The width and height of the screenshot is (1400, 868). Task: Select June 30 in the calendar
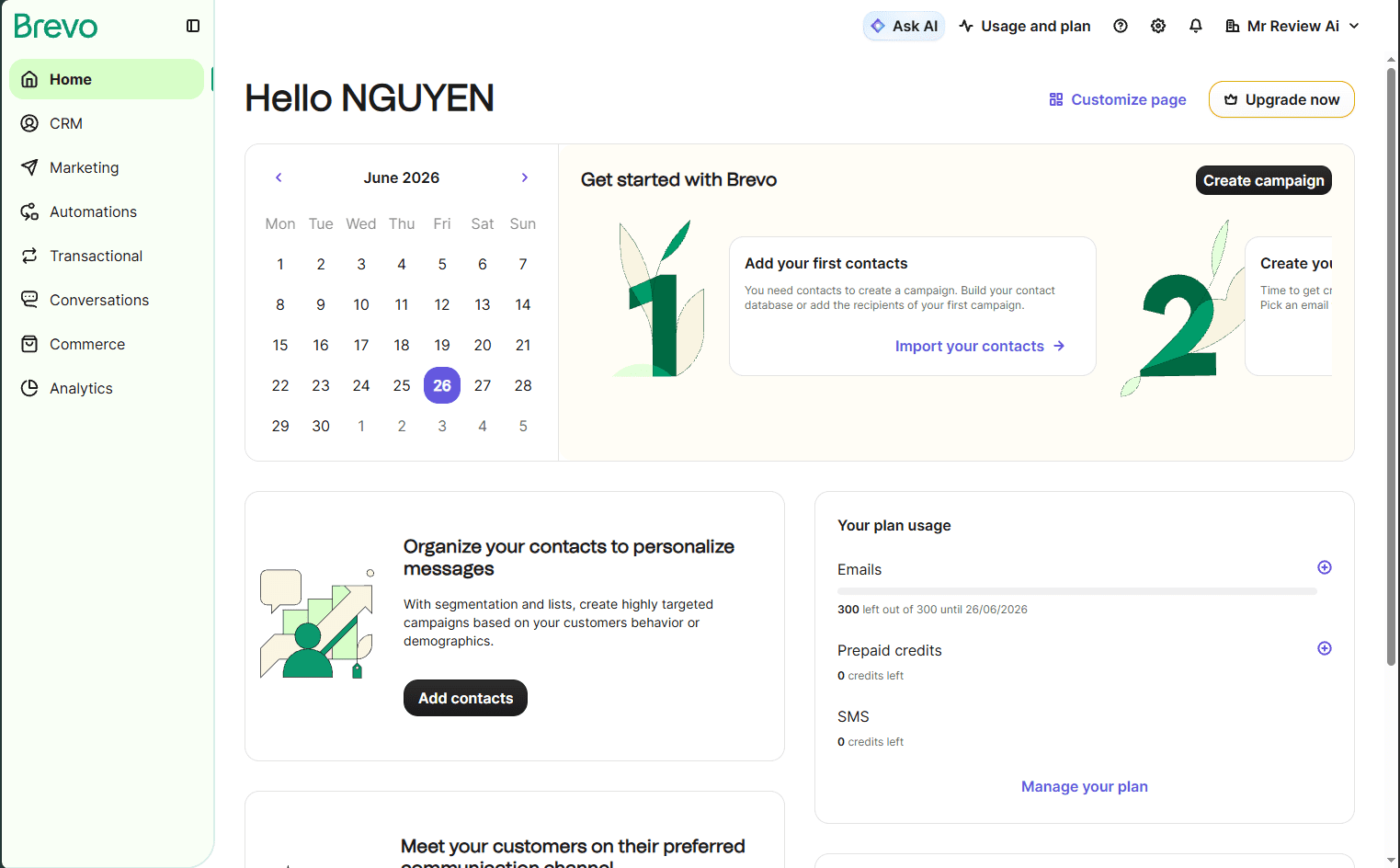coord(321,426)
